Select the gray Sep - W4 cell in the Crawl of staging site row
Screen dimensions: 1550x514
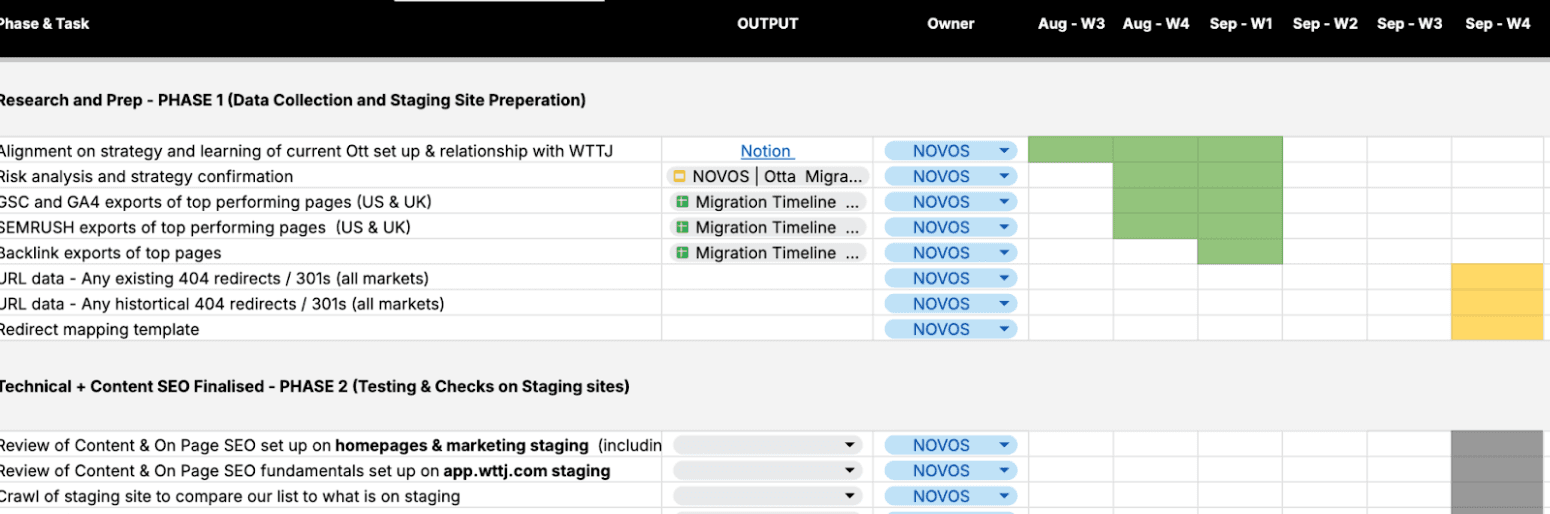1497,496
